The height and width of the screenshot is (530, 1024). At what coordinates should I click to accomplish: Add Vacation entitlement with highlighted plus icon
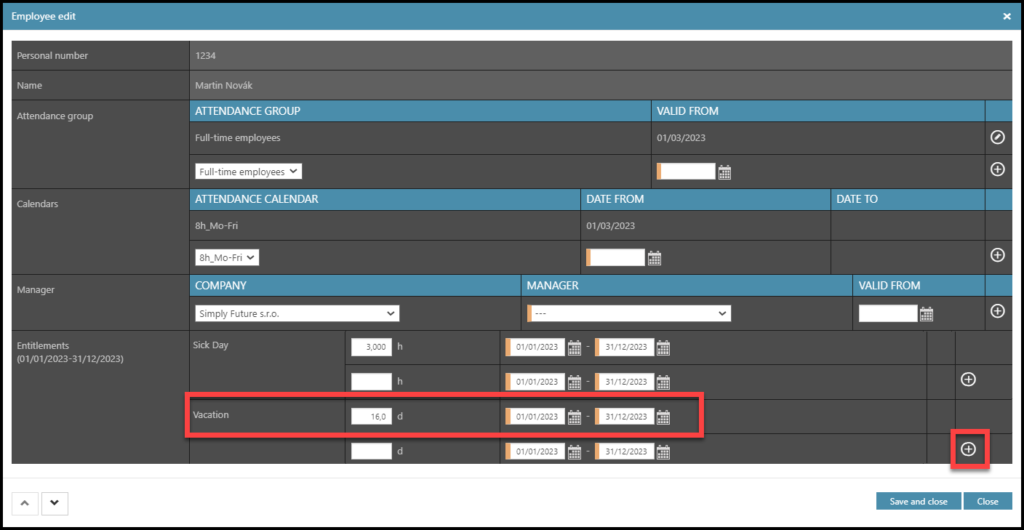pyautogui.click(x=968, y=449)
